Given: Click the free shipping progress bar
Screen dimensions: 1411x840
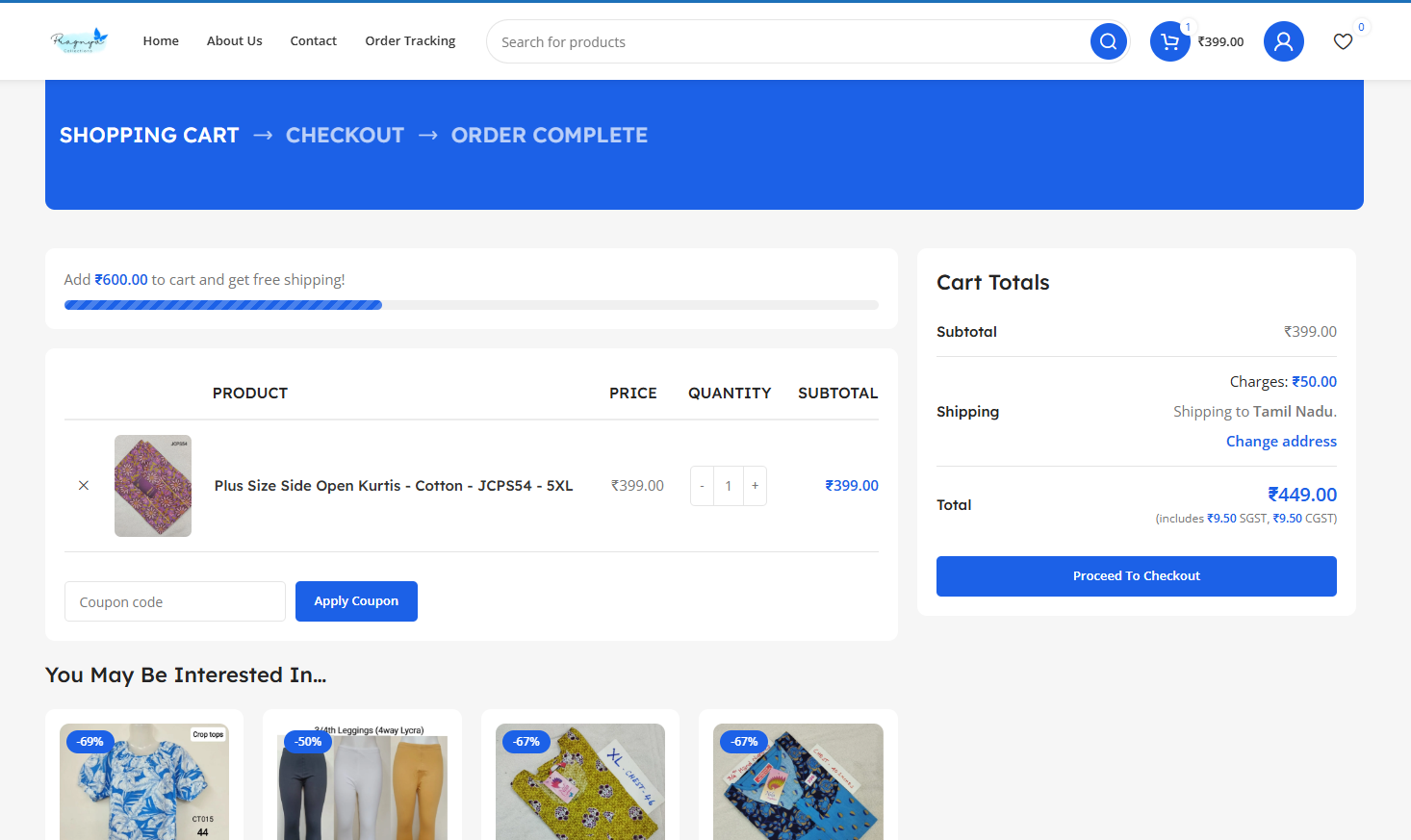Looking at the screenshot, I should coord(471,305).
